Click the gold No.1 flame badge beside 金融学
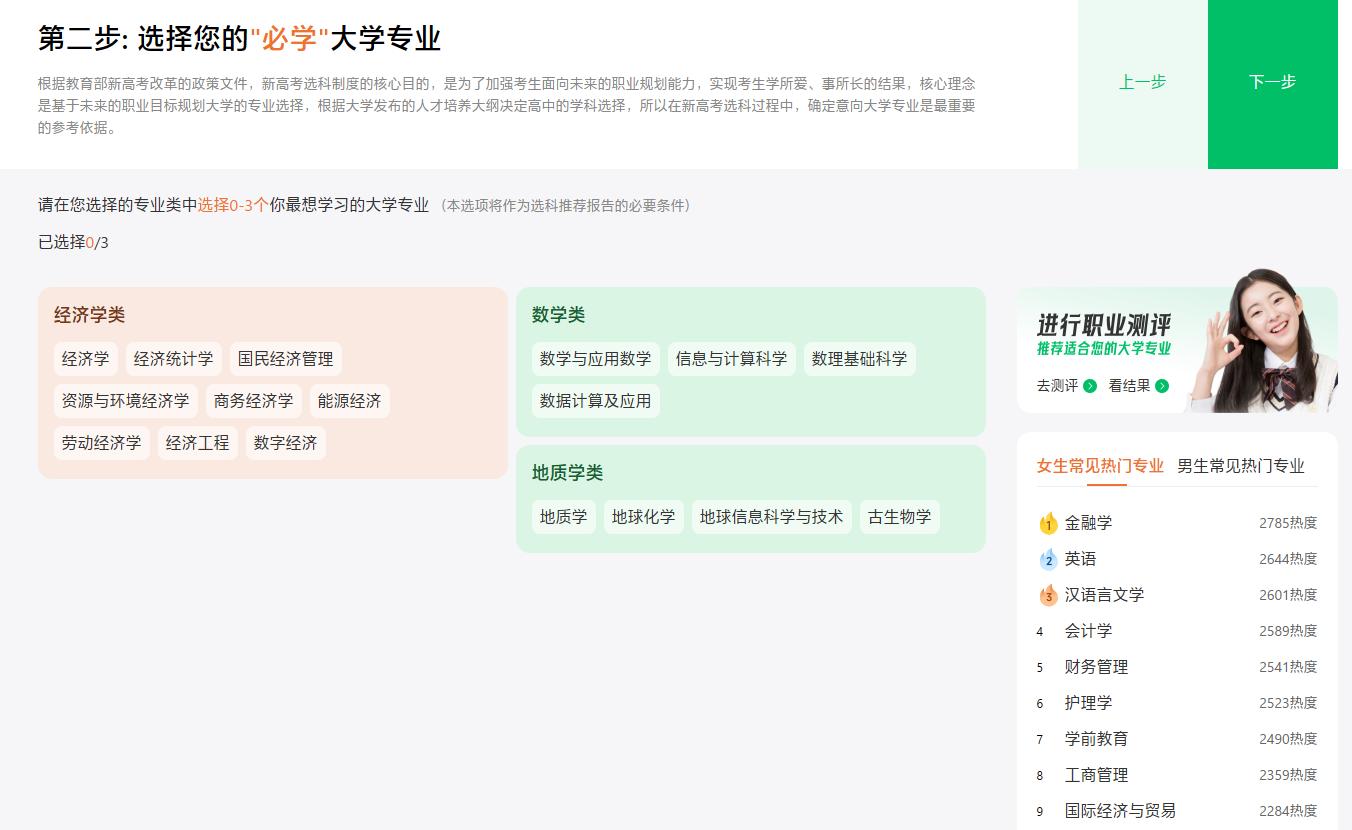 click(1047, 521)
